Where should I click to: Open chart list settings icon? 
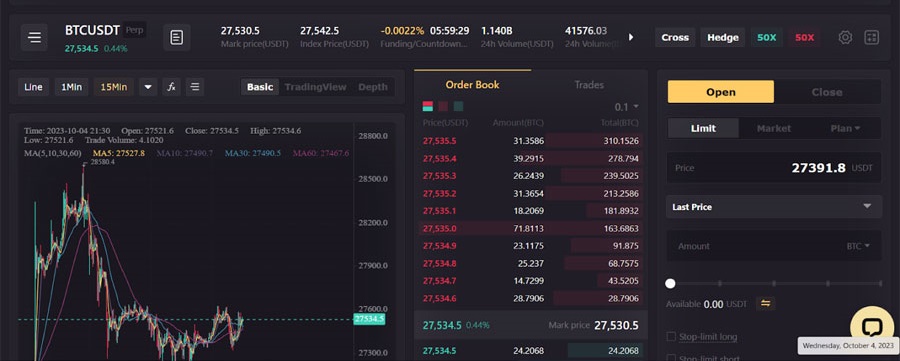click(x=195, y=87)
